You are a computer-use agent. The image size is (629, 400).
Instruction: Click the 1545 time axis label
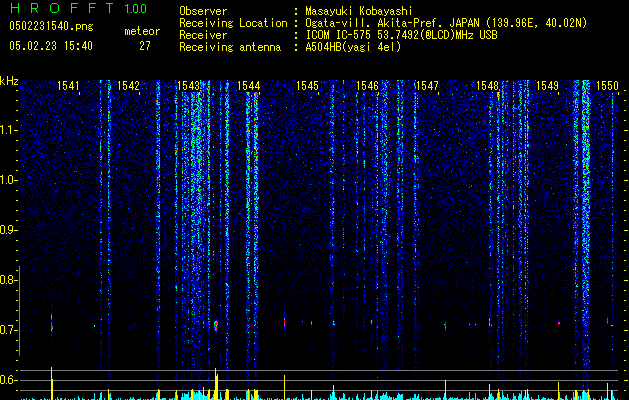(x=307, y=85)
